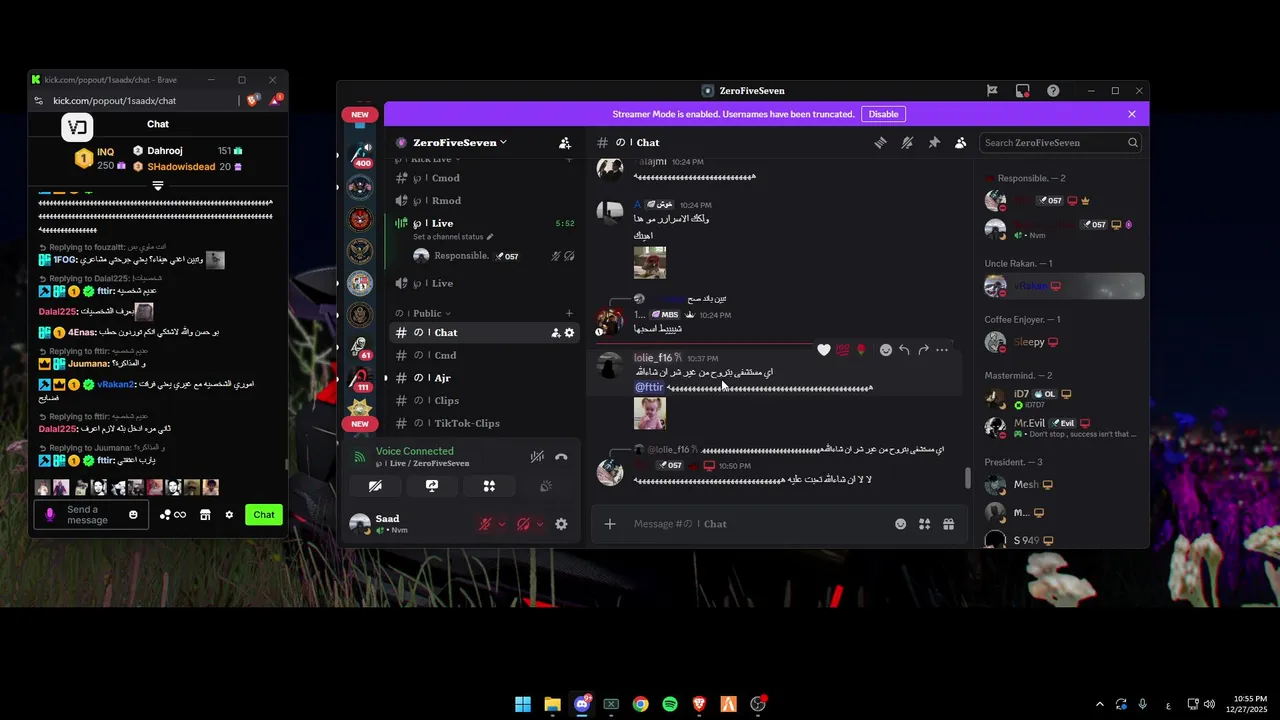The height and width of the screenshot is (720, 1280).
Task: Show pinned messages in Chat channel
Action: 934,143
